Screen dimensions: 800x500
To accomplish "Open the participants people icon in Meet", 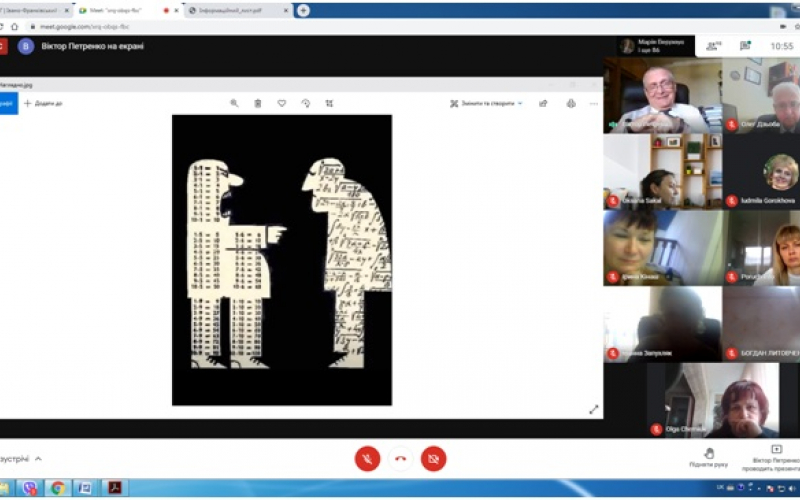I will [x=713, y=46].
